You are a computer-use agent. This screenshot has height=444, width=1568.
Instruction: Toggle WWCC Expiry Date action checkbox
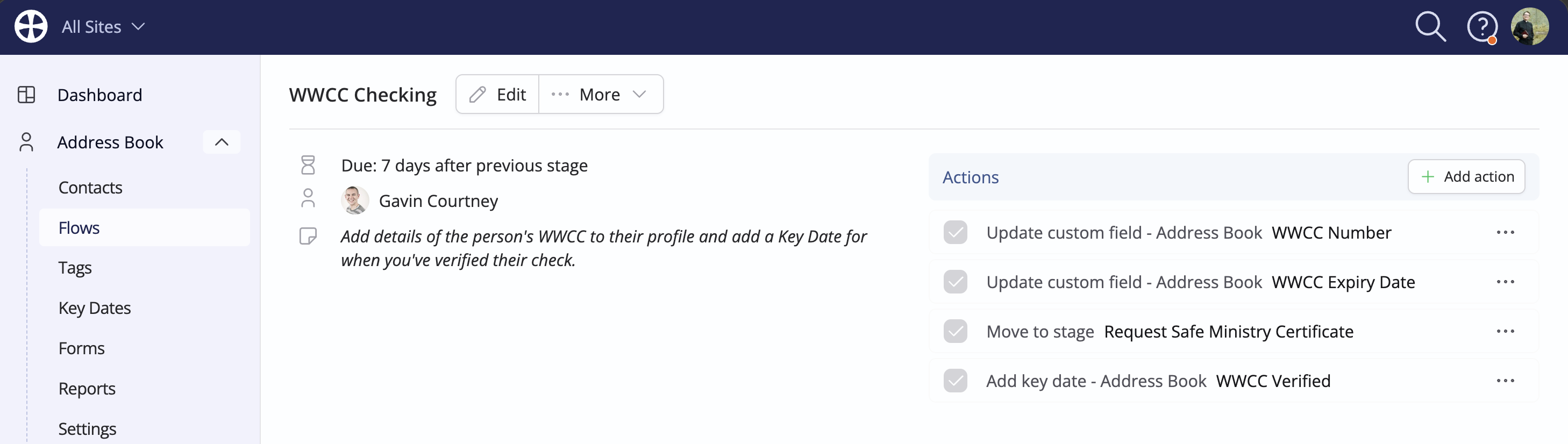pos(955,282)
